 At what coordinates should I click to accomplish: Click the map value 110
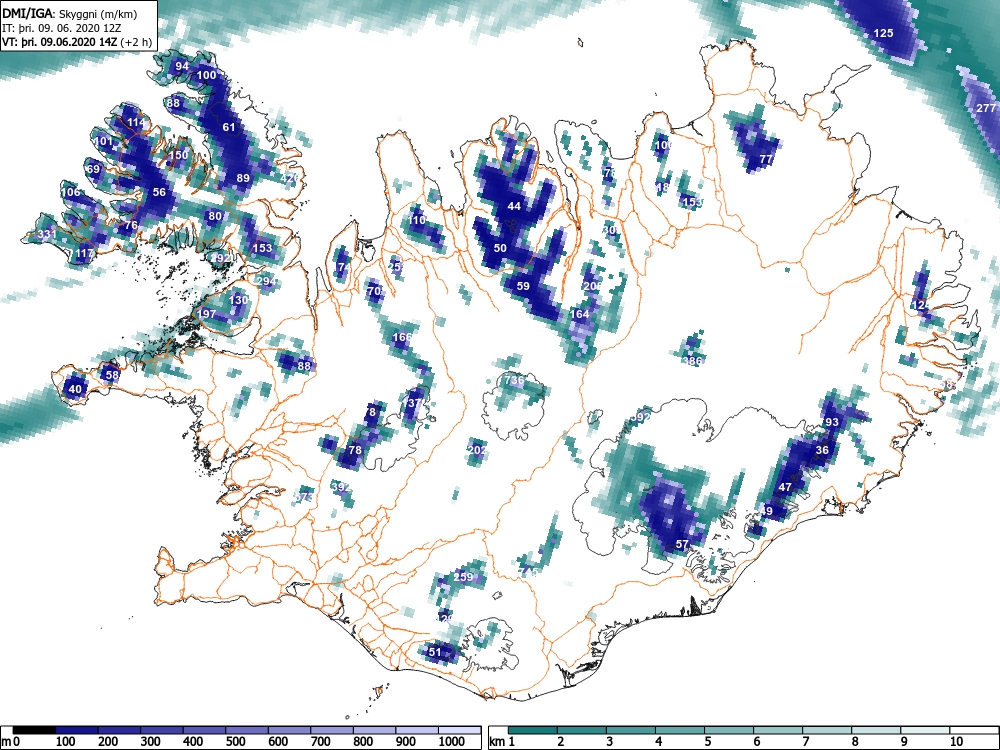point(416,220)
